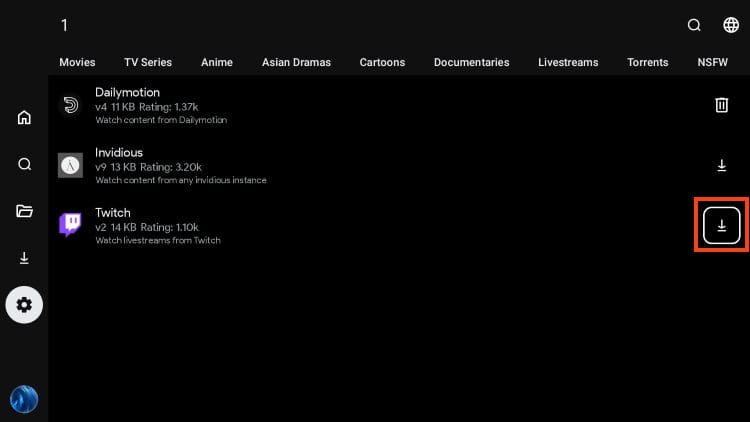Click the Invidious logo icon
This screenshot has width=750, height=422.
point(70,165)
